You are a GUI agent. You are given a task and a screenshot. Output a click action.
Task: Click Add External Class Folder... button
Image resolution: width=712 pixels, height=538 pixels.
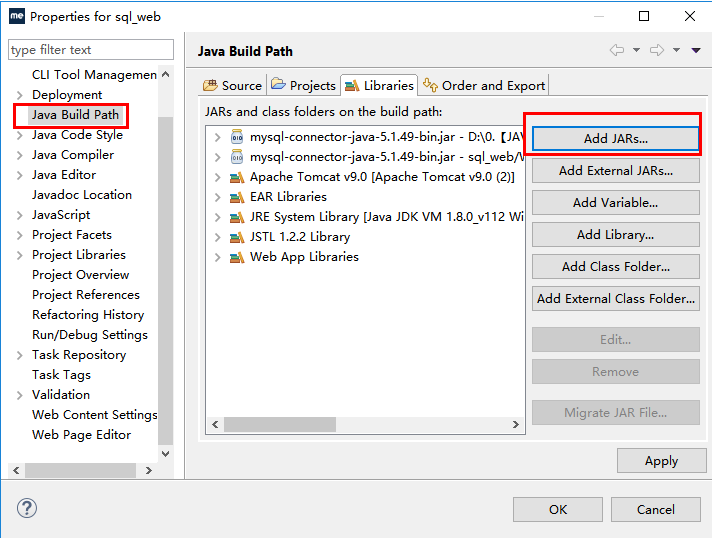tap(615, 299)
